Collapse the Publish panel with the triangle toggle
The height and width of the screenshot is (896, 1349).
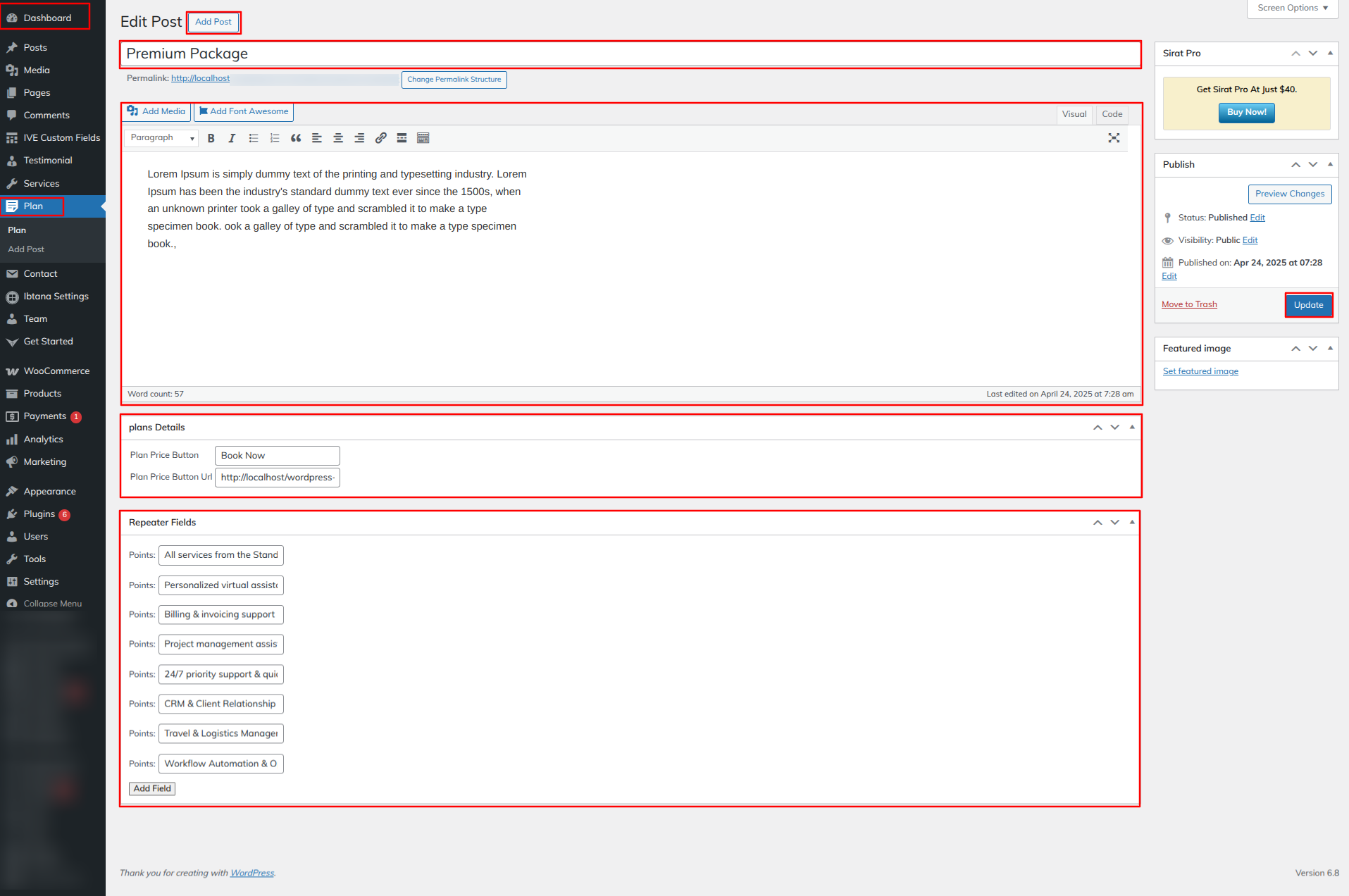pyautogui.click(x=1330, y=164)
